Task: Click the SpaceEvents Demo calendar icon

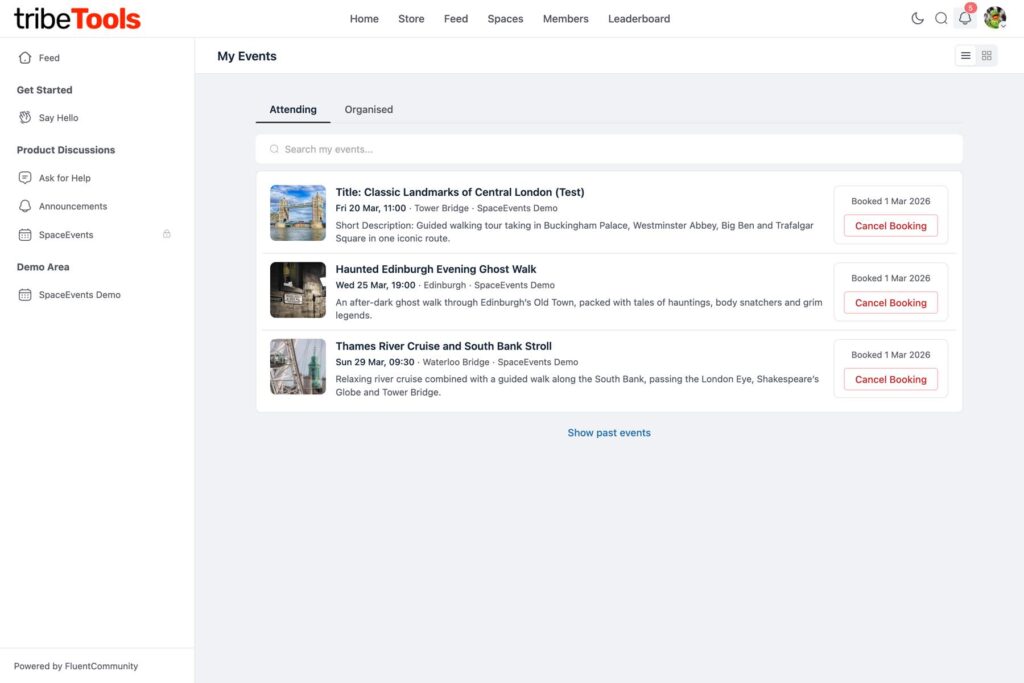Action: click(x=25, y=295)
